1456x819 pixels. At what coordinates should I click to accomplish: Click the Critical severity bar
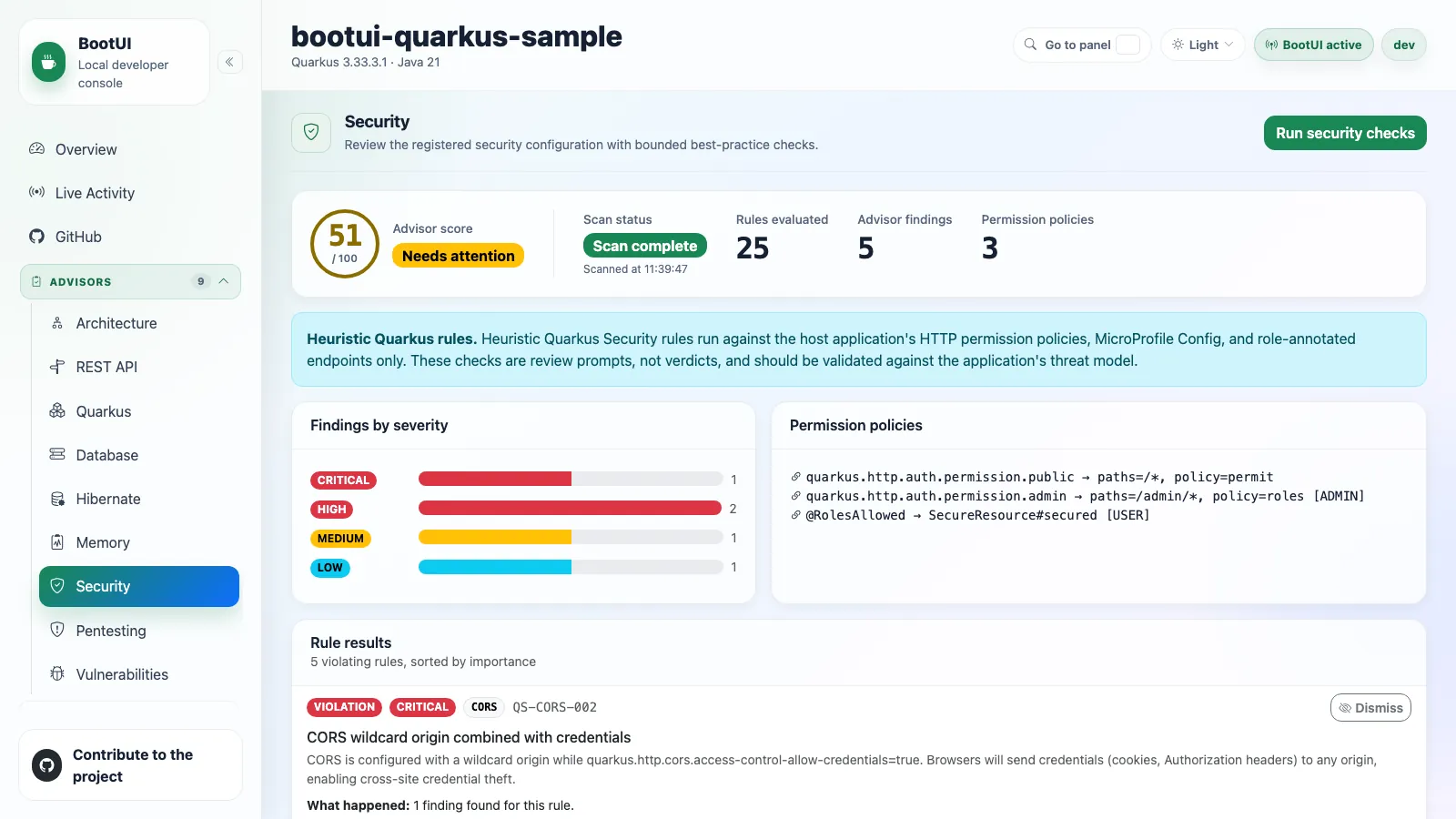point(570,479)
